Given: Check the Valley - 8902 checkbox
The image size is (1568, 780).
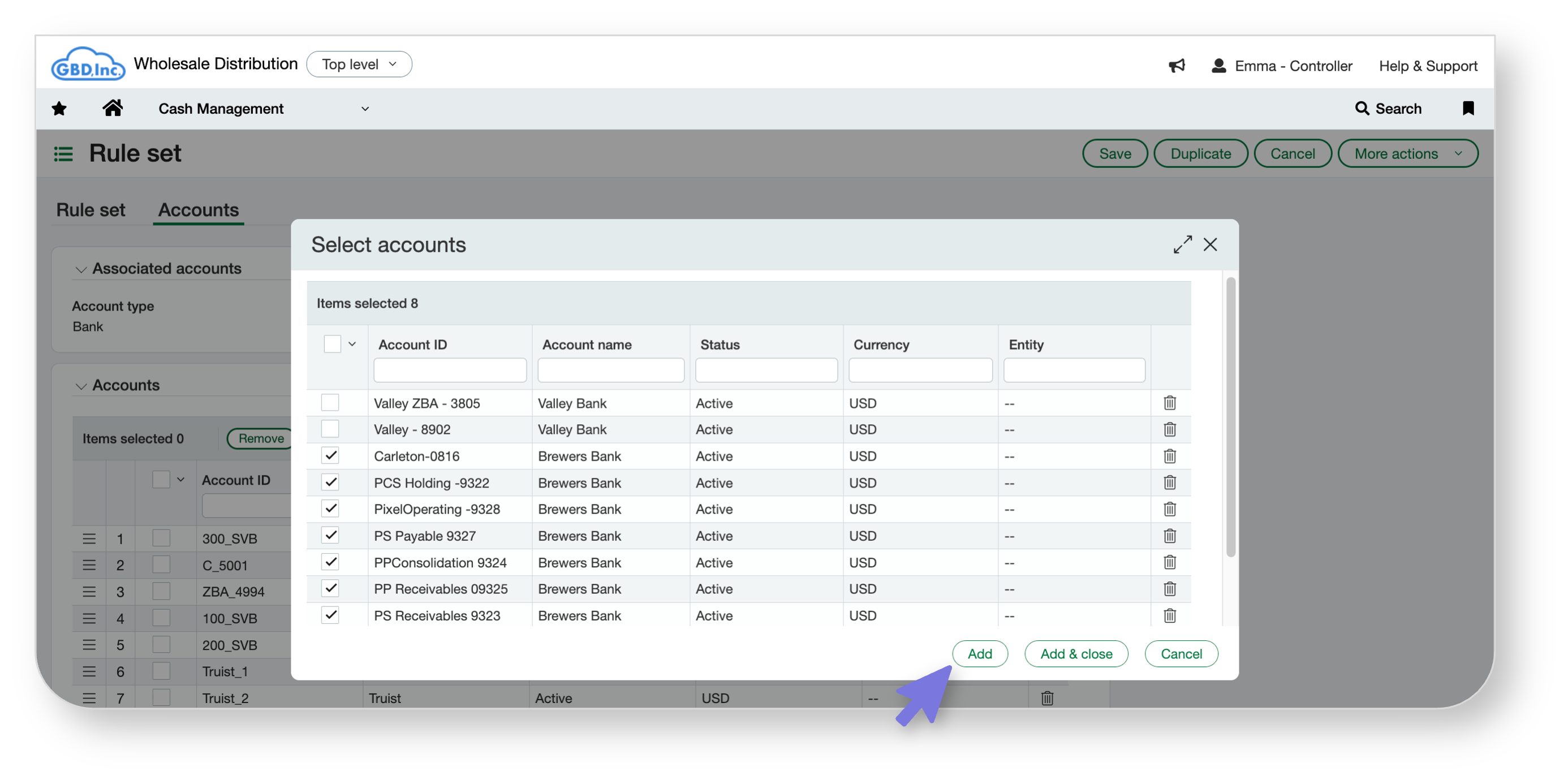Looking at the screenshot, I should point(330,429).
